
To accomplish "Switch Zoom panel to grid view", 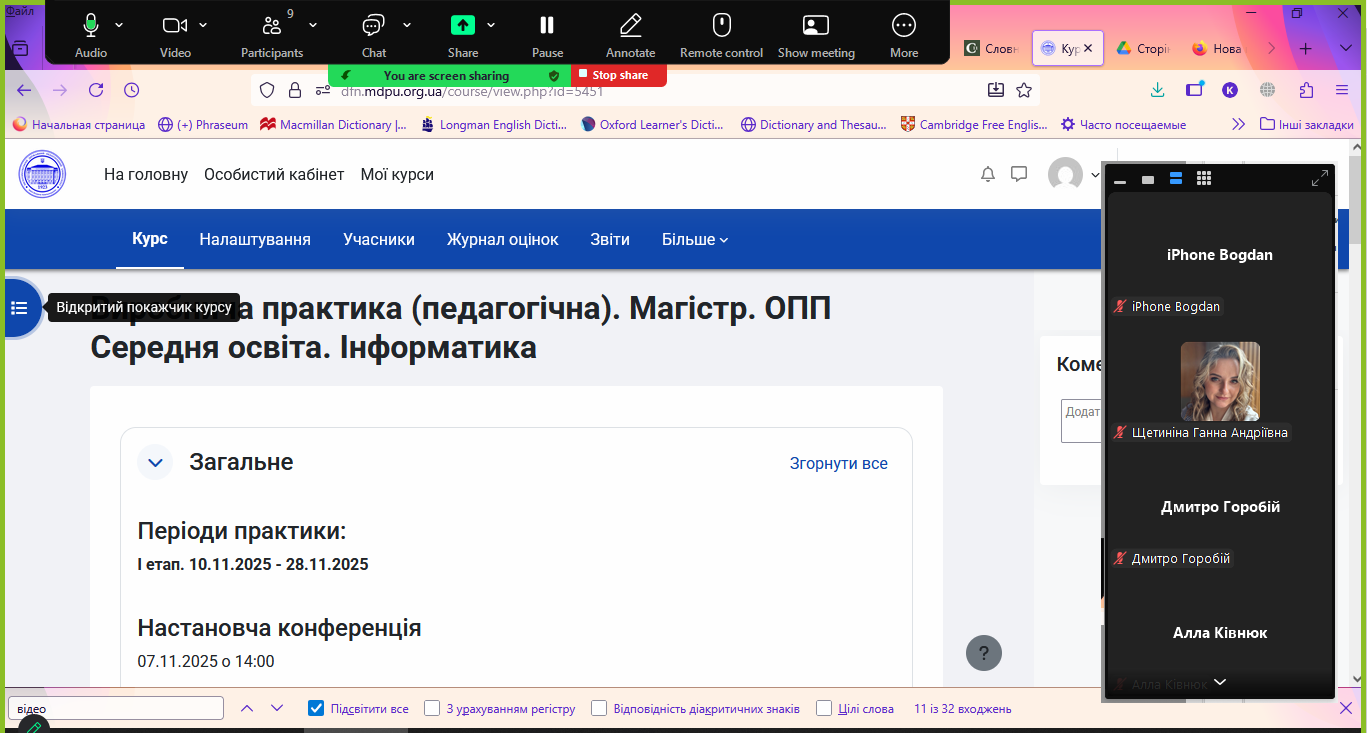I will [1204, 178].
